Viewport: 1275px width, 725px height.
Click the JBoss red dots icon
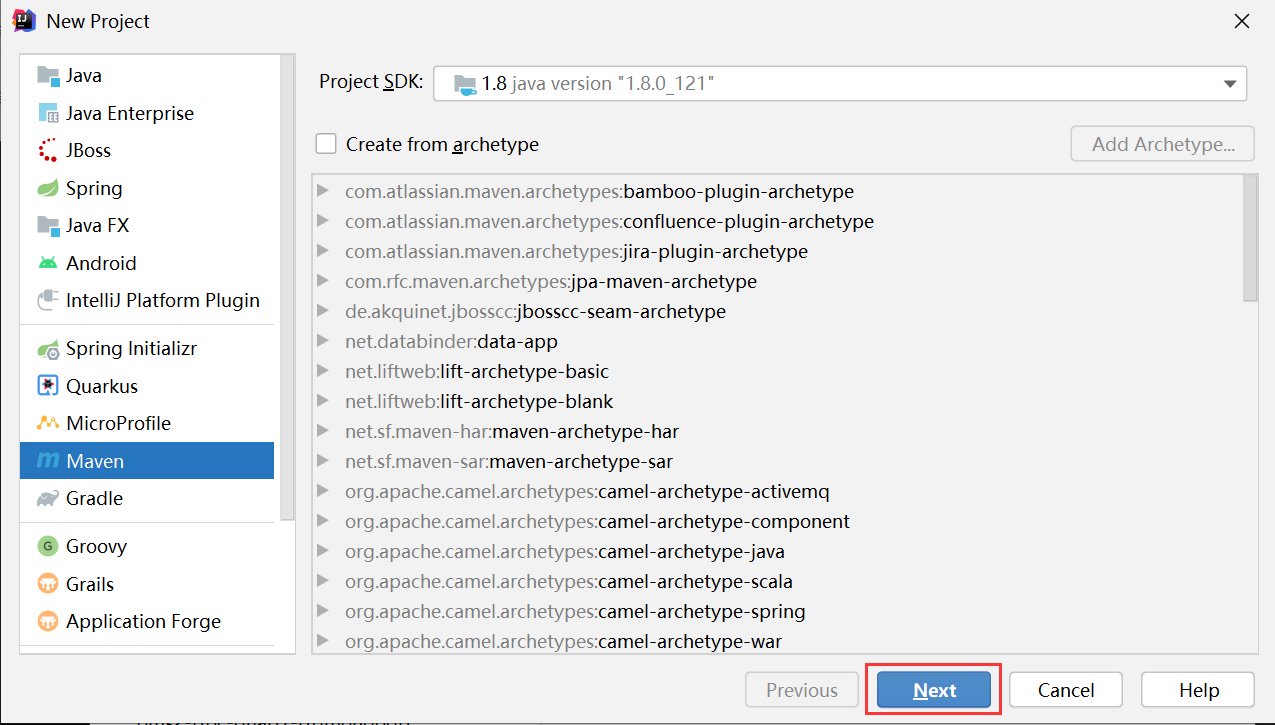(48, 151)
